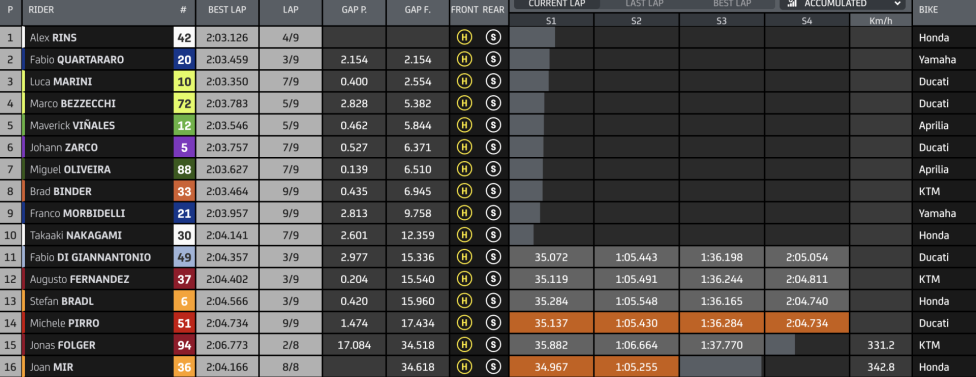Click the Km/h column header
The height and width of the screenshot is (377, 976).
880,21
